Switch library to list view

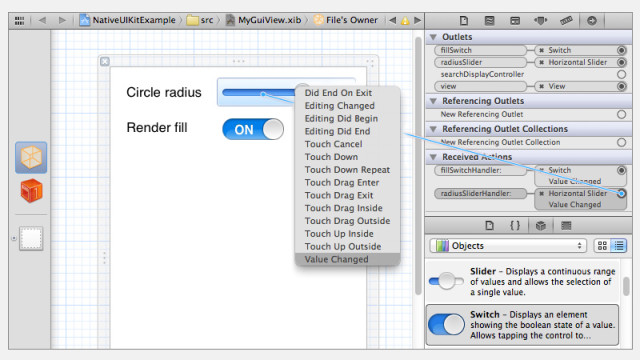point(619,246)
